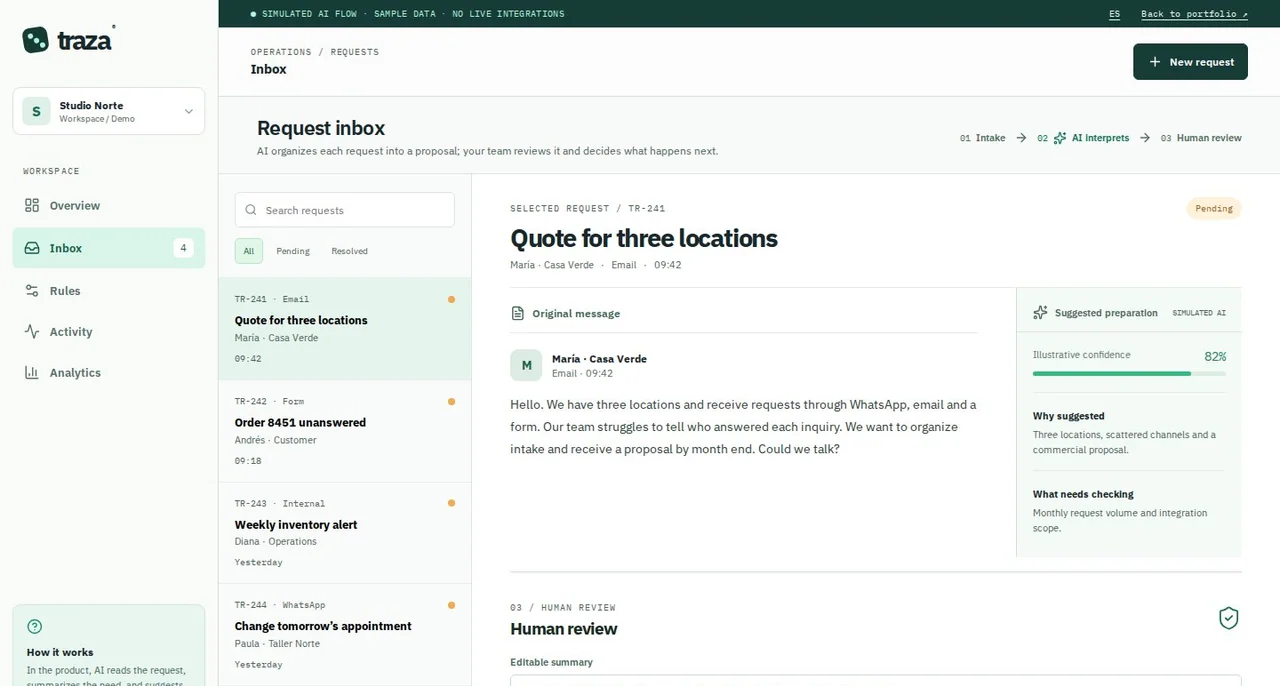Click the orange status dot on TR-242
1280x686 pixels.
(452, 401)
